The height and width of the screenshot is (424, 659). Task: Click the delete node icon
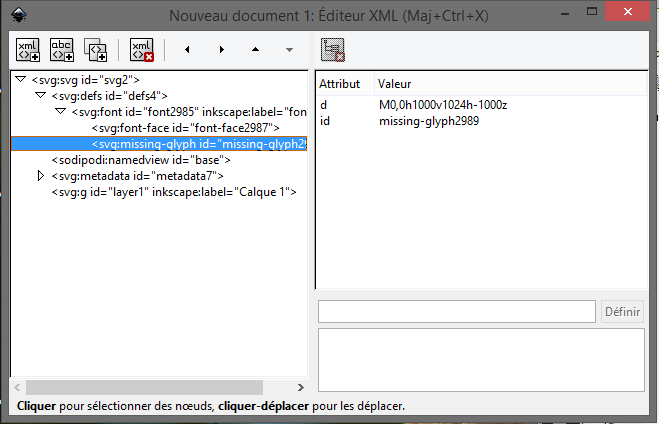click(142, 49)
